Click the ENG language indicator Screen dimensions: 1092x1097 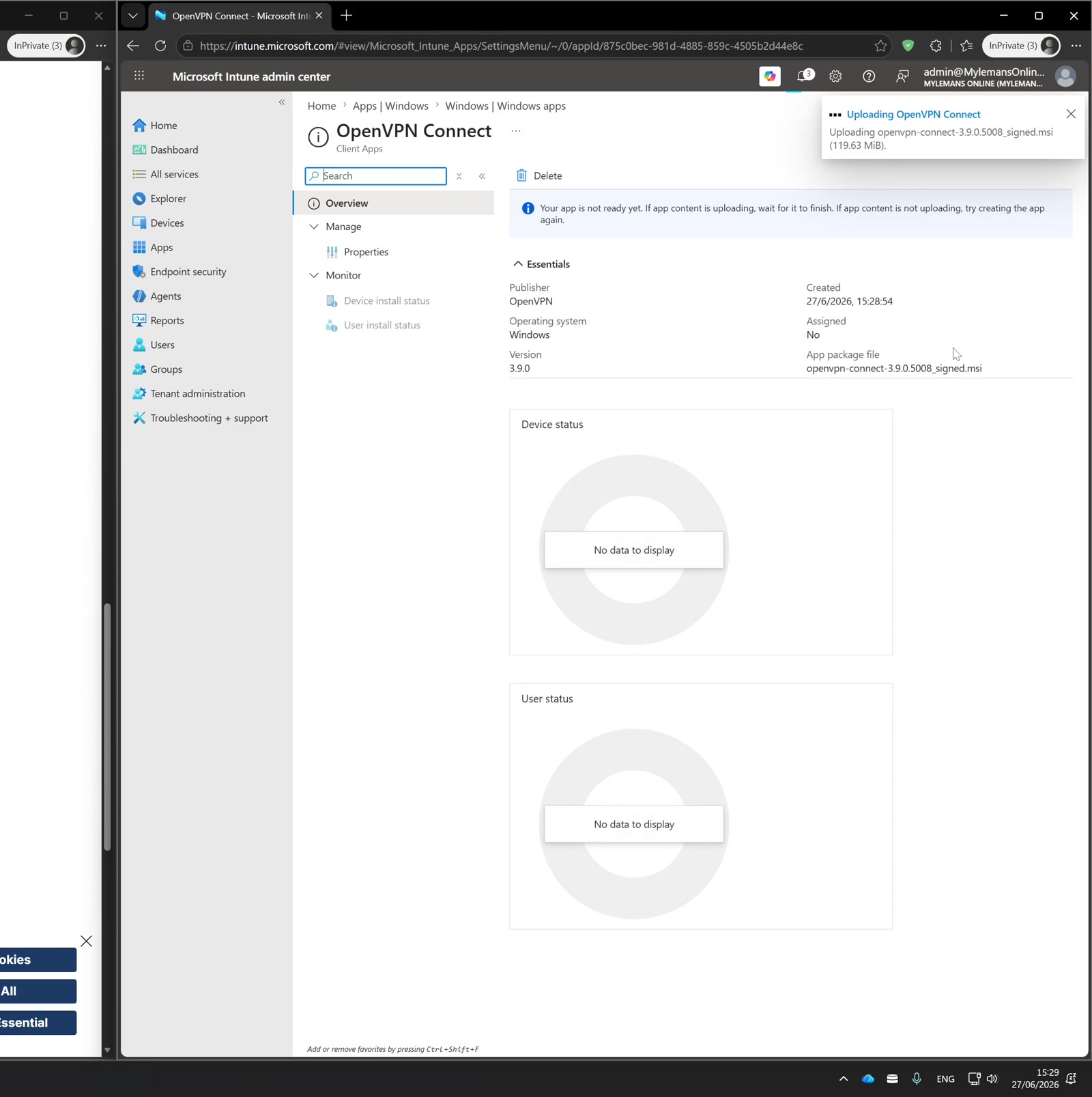[x=945, y=1079]
